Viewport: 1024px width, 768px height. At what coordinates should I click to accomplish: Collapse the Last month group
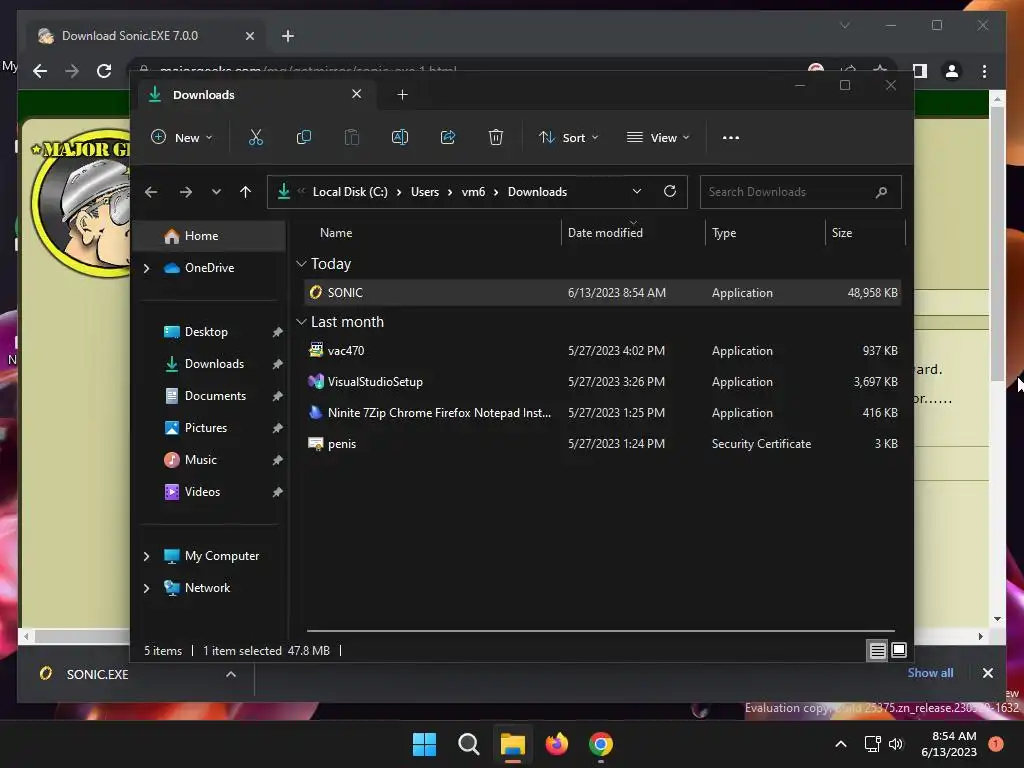pos(301,322)
